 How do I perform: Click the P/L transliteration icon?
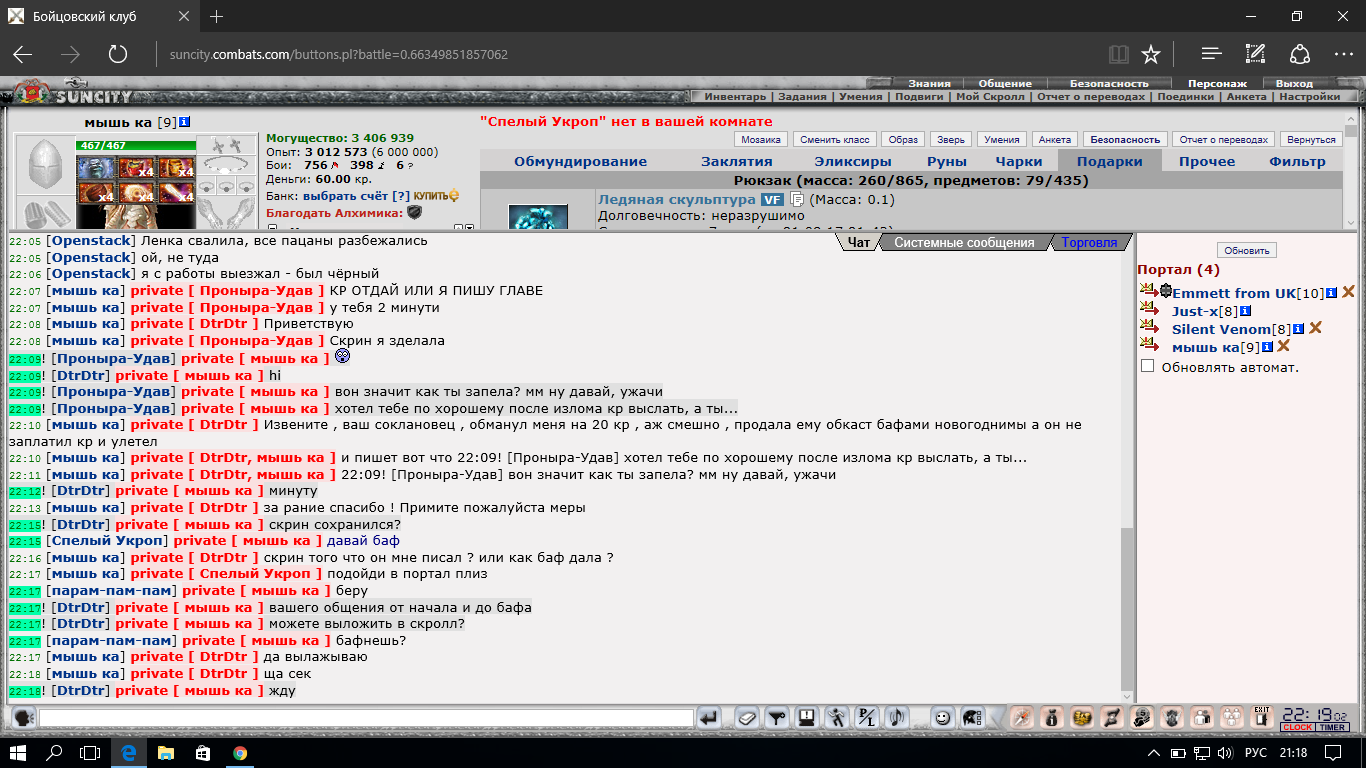pyautogui.click(x=867, y=717)
